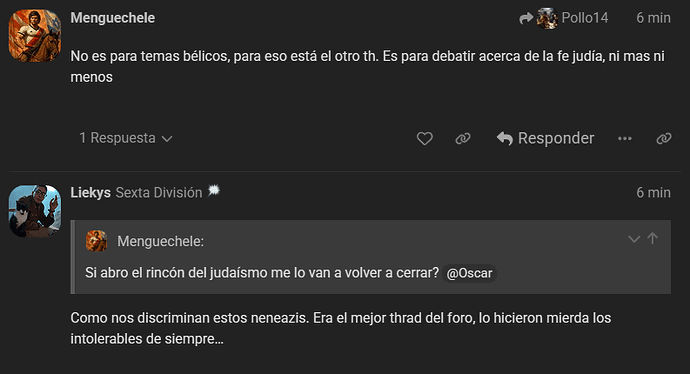This screenshot has height=374, width=690.
Task: Copy post link via first chain icon
Action: [462, 139]
